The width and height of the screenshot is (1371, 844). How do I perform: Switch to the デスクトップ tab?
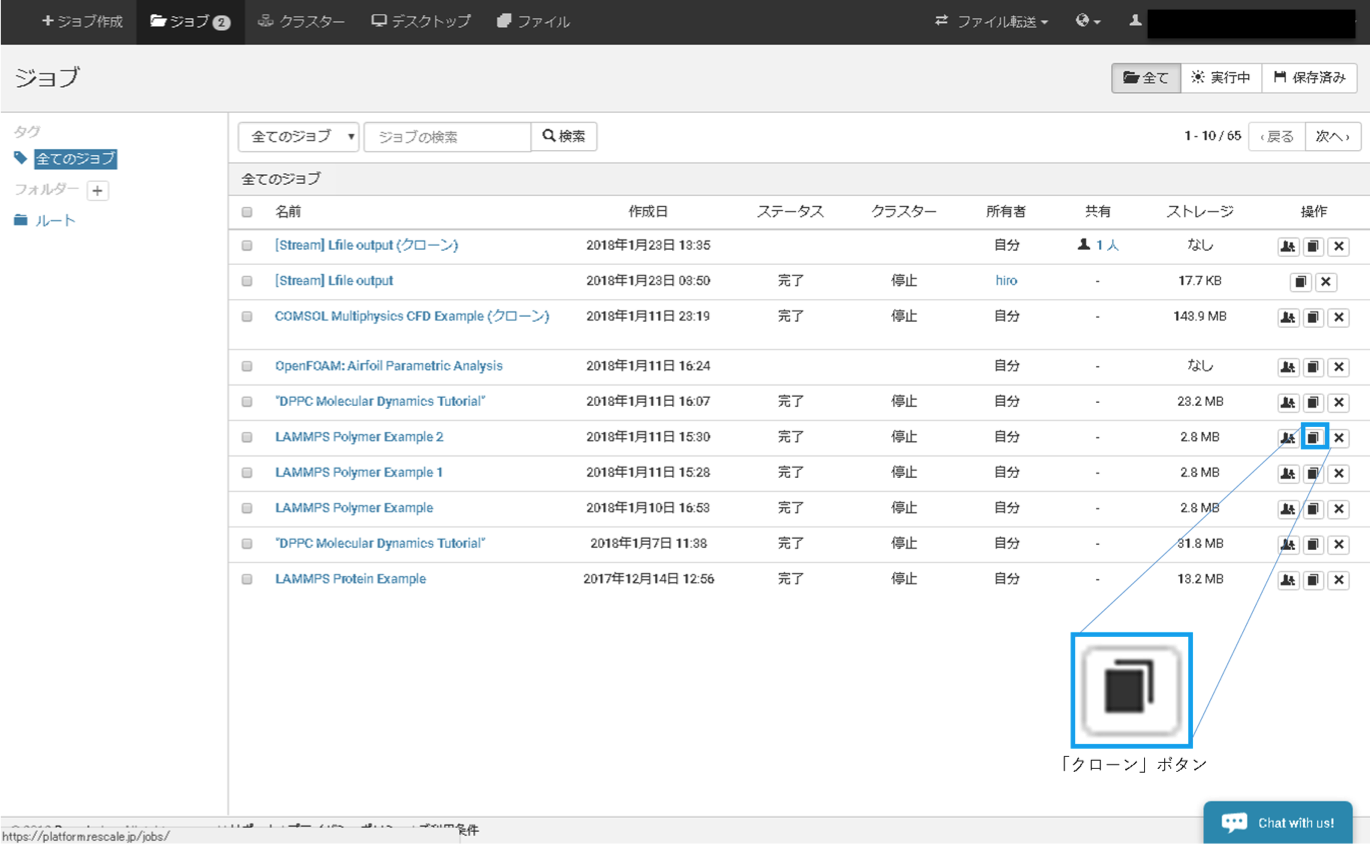(421, 21)
